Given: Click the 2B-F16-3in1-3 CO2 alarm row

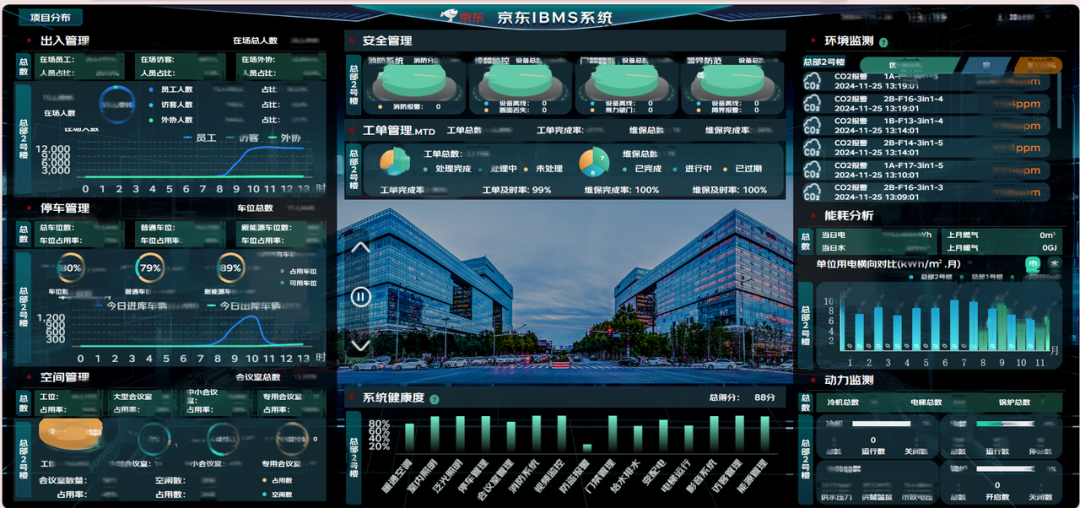Looking at the screenshot, I should pyautogui.click(x=927, y=191).
